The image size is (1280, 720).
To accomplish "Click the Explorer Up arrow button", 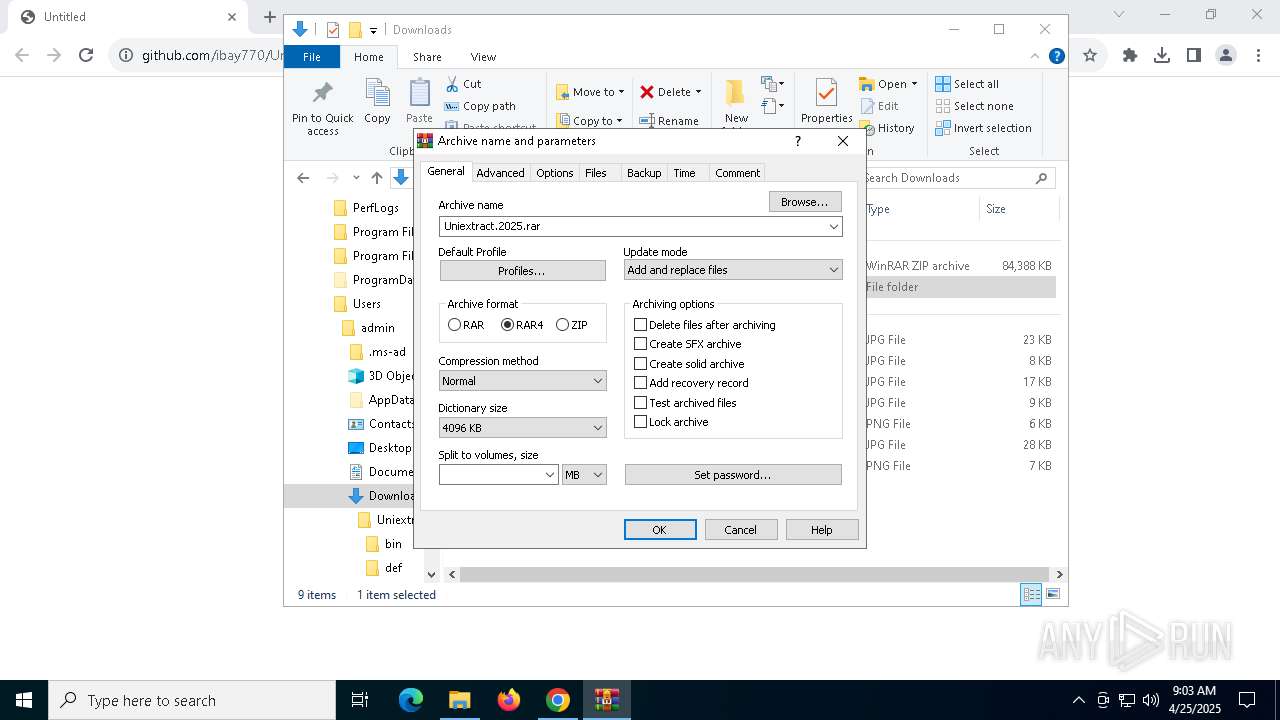I will point(376,178).
